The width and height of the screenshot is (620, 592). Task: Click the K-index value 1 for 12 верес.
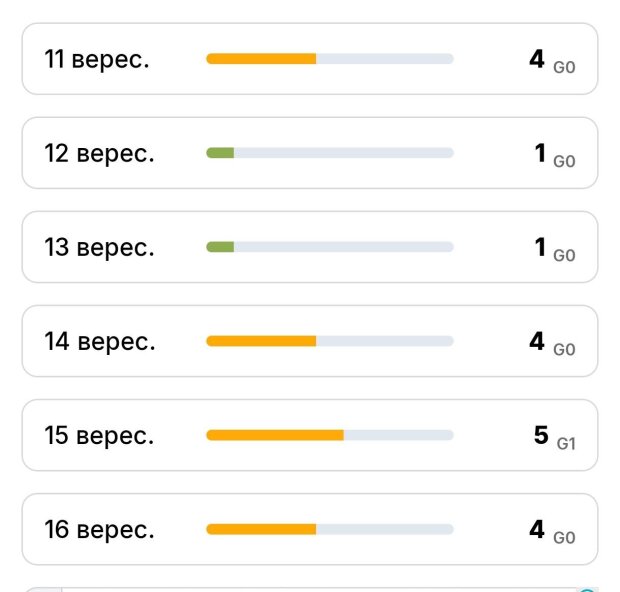[540, 153]
